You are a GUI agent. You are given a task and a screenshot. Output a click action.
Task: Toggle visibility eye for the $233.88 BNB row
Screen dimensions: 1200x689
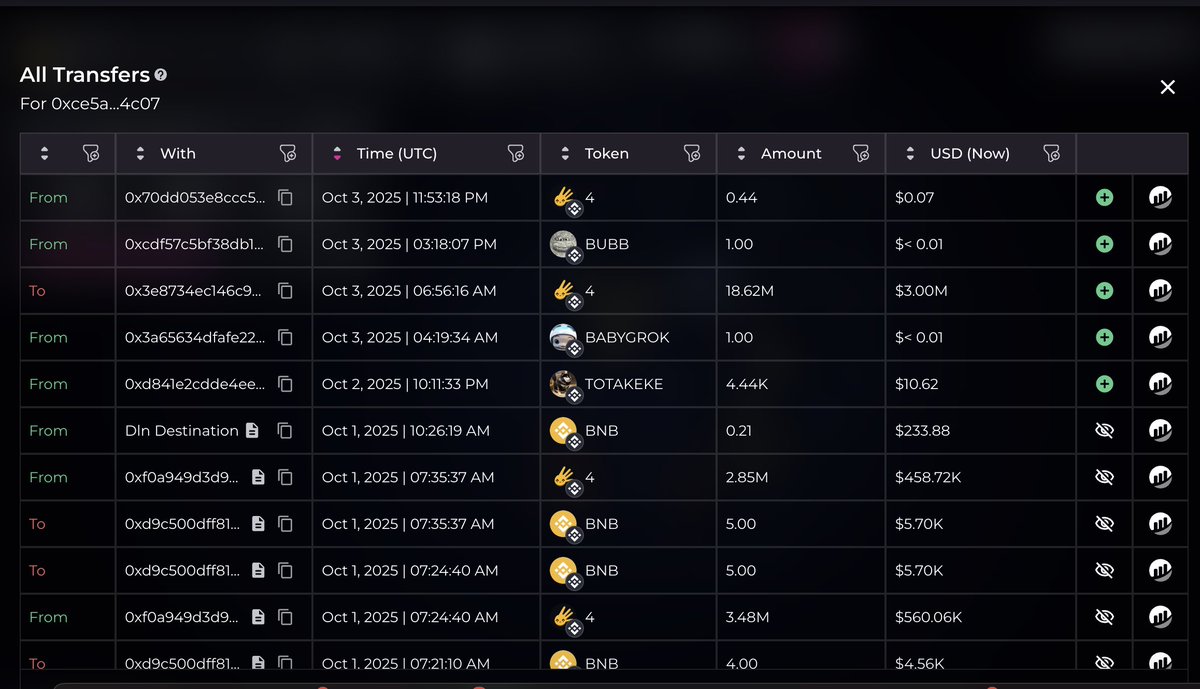[1104, 431]
